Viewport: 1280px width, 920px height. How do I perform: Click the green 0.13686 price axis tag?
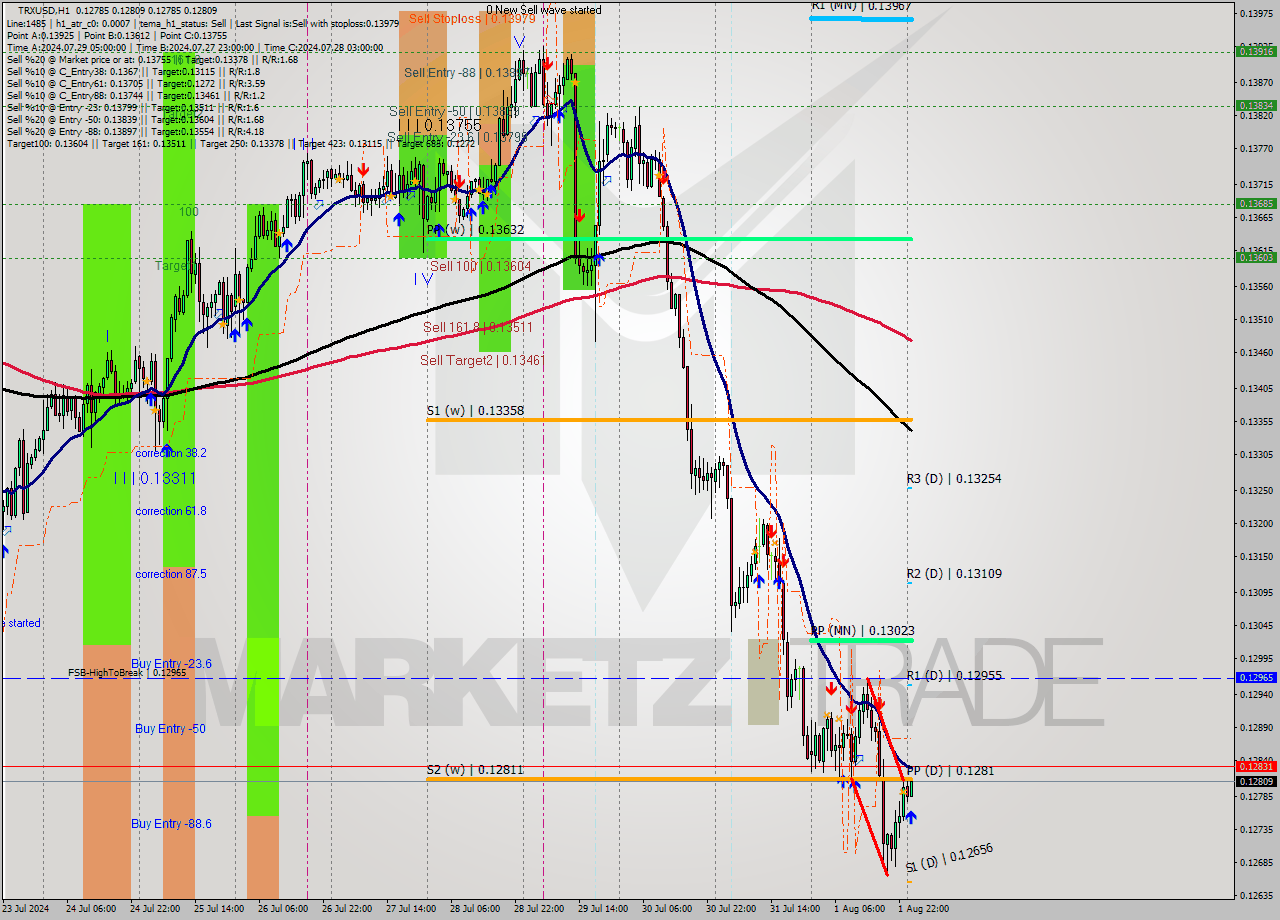tap(1256, 204)
